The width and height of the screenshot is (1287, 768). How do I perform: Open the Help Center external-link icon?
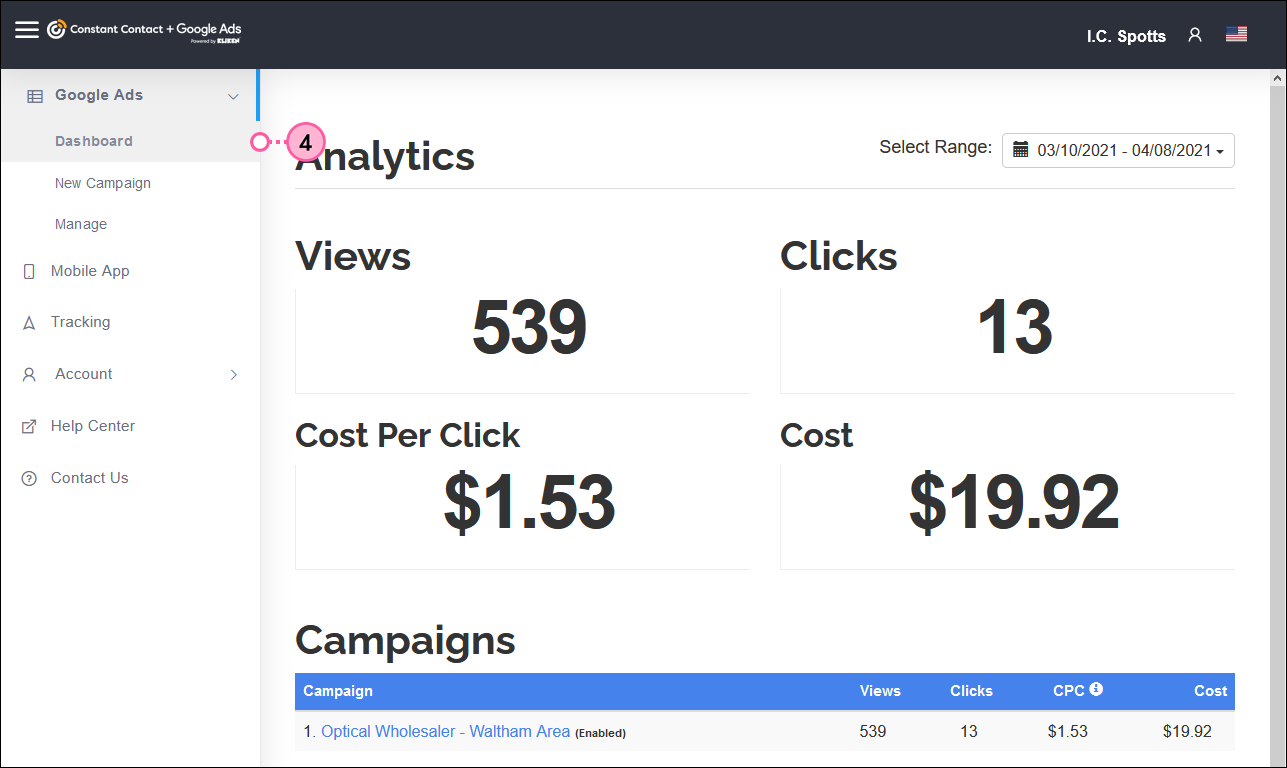pos(29,425)
